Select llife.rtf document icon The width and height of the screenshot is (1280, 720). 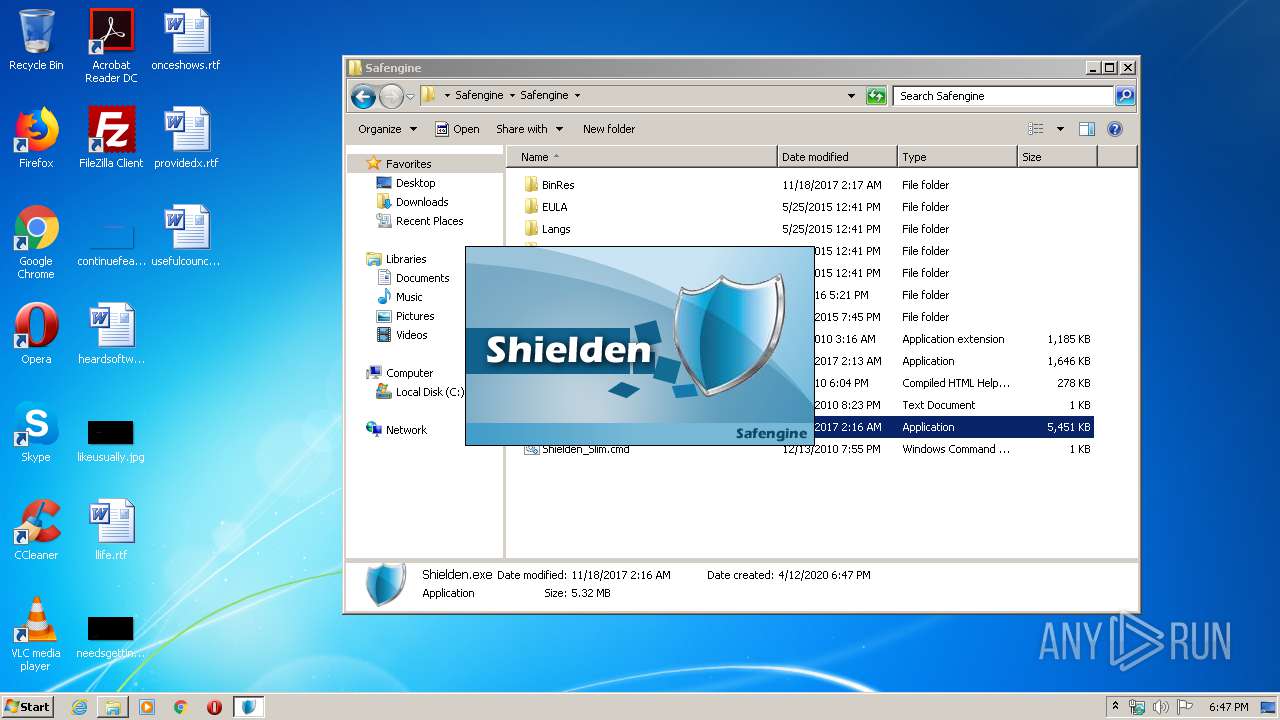click(x=111, y=530)
